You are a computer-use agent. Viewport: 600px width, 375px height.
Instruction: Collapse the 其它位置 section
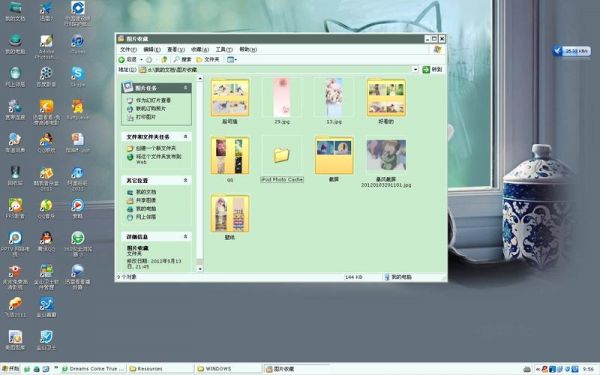click(186, 180)
